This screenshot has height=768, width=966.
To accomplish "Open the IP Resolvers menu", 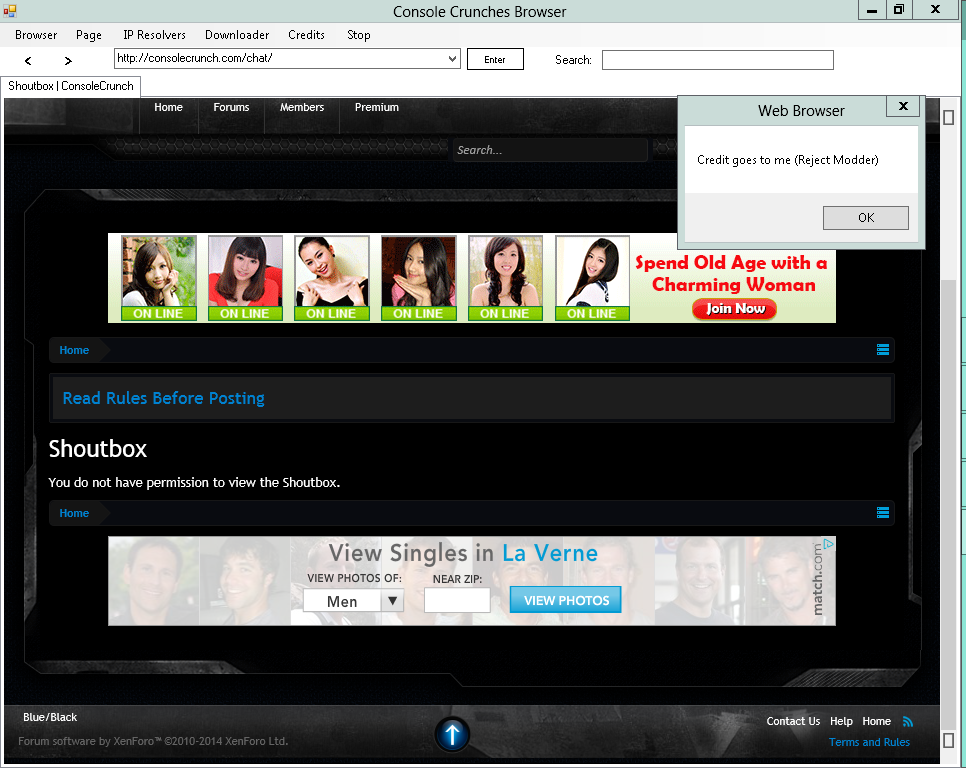I will pos(154,35).
